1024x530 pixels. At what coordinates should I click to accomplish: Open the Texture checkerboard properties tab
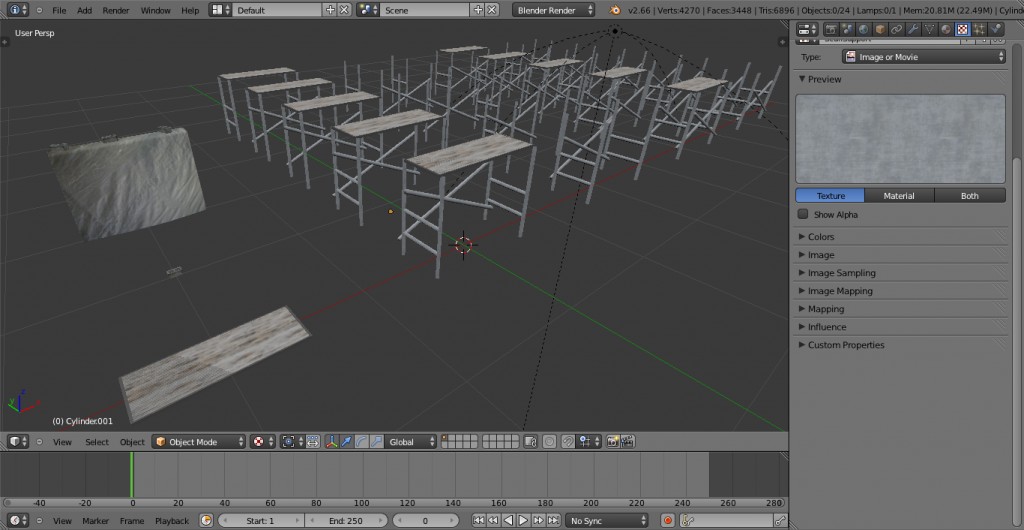[x=963, y=29]
